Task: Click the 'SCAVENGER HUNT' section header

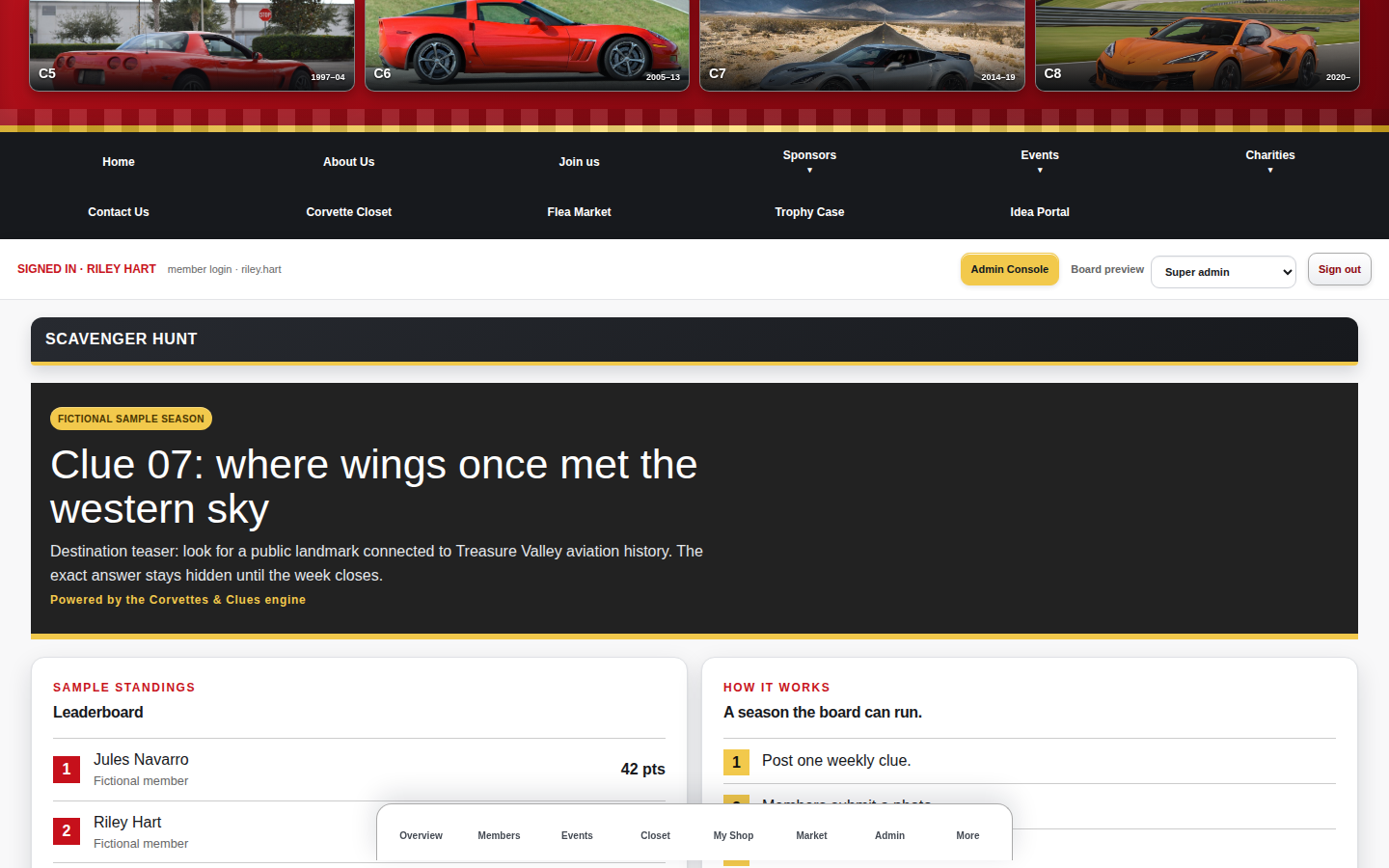Action: 694,339
